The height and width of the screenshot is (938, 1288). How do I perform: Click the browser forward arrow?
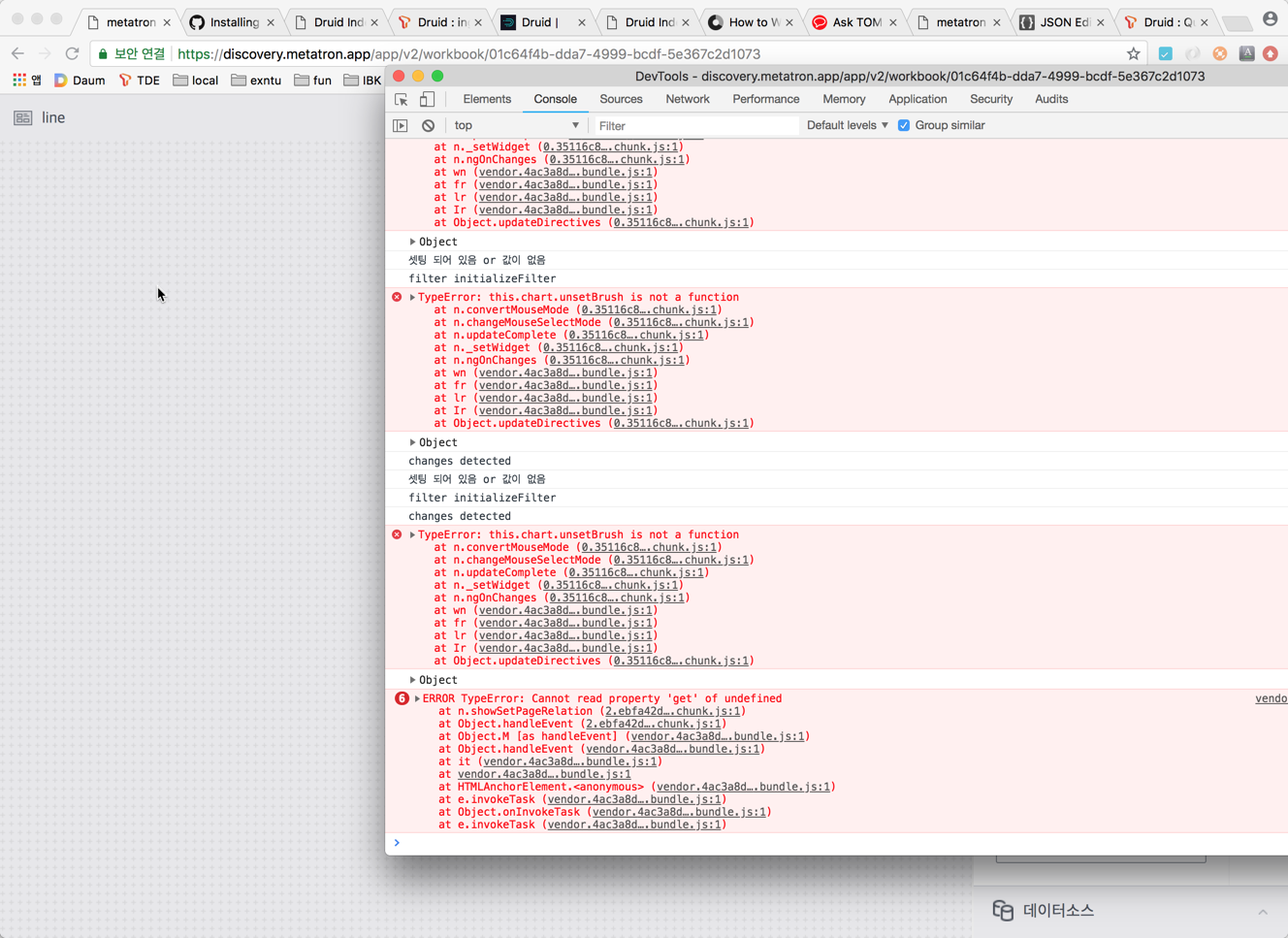[x=45, y=53]
